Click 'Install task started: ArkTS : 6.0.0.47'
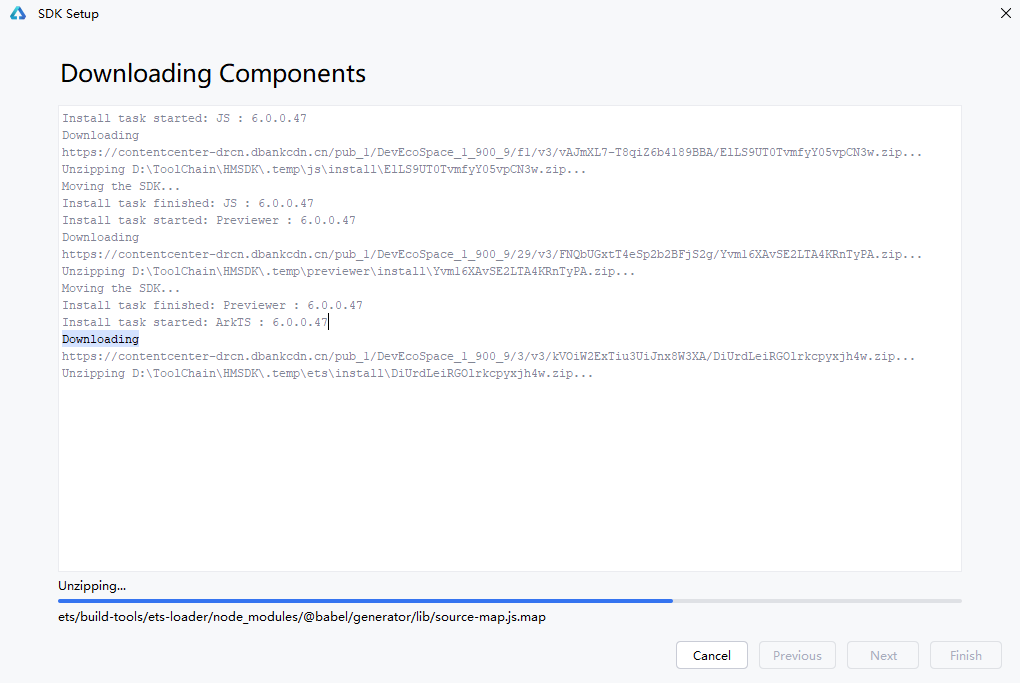This screenshot has width=1020, height=683. pyautogui.click(x=195, y=322)
